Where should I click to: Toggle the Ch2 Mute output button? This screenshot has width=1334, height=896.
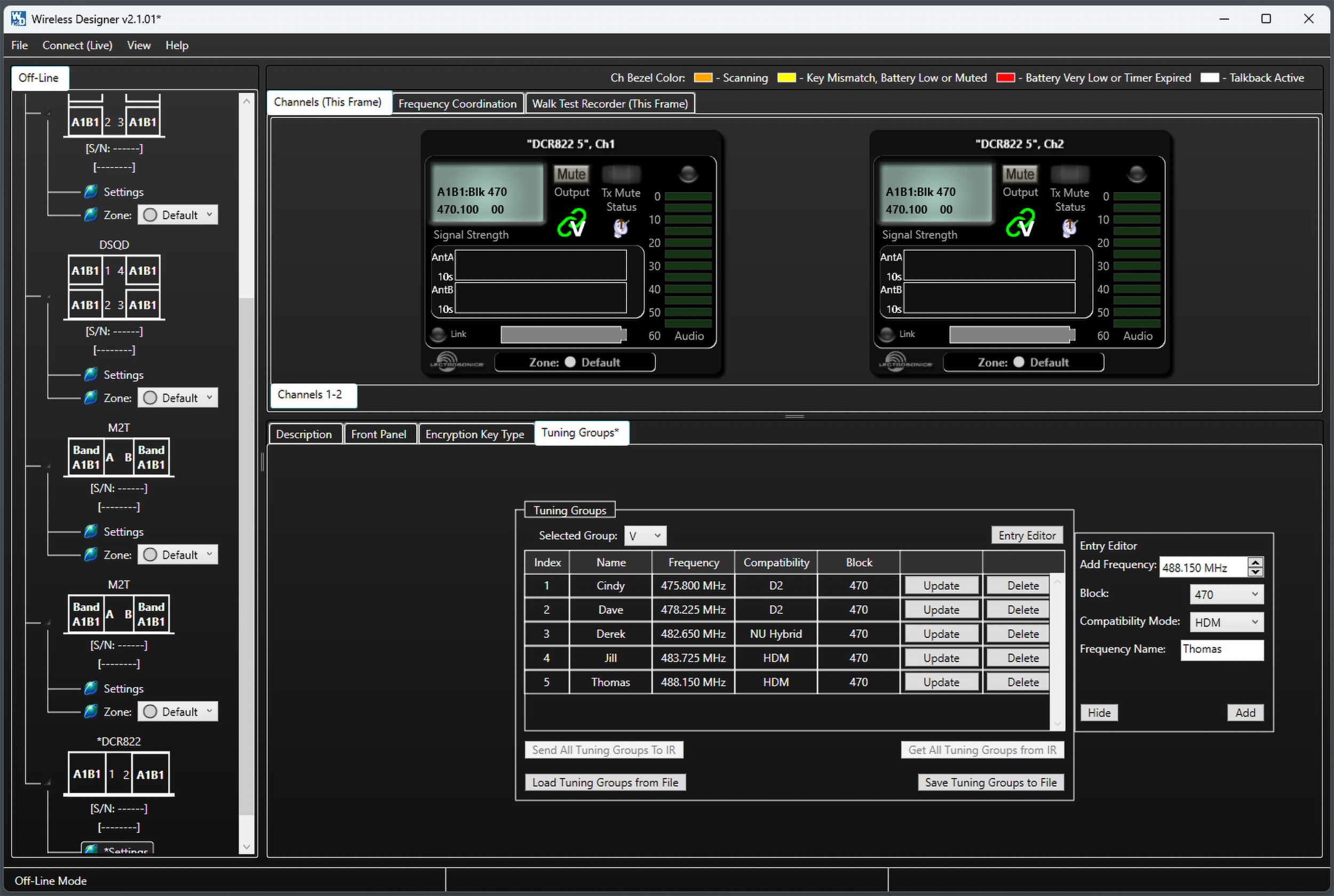(1019, 174)
